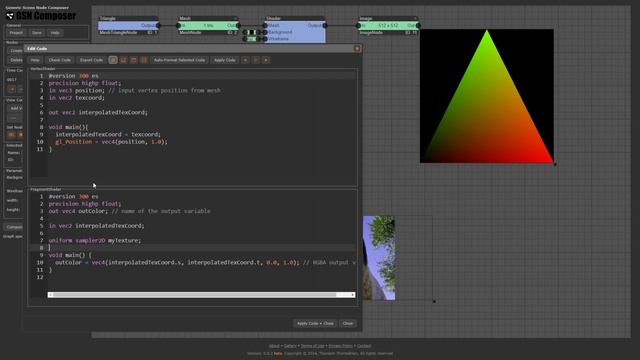Viewport: 640px width, 360px height.
Task: Click the gl_Position assignment line
Action: point(111,142)
